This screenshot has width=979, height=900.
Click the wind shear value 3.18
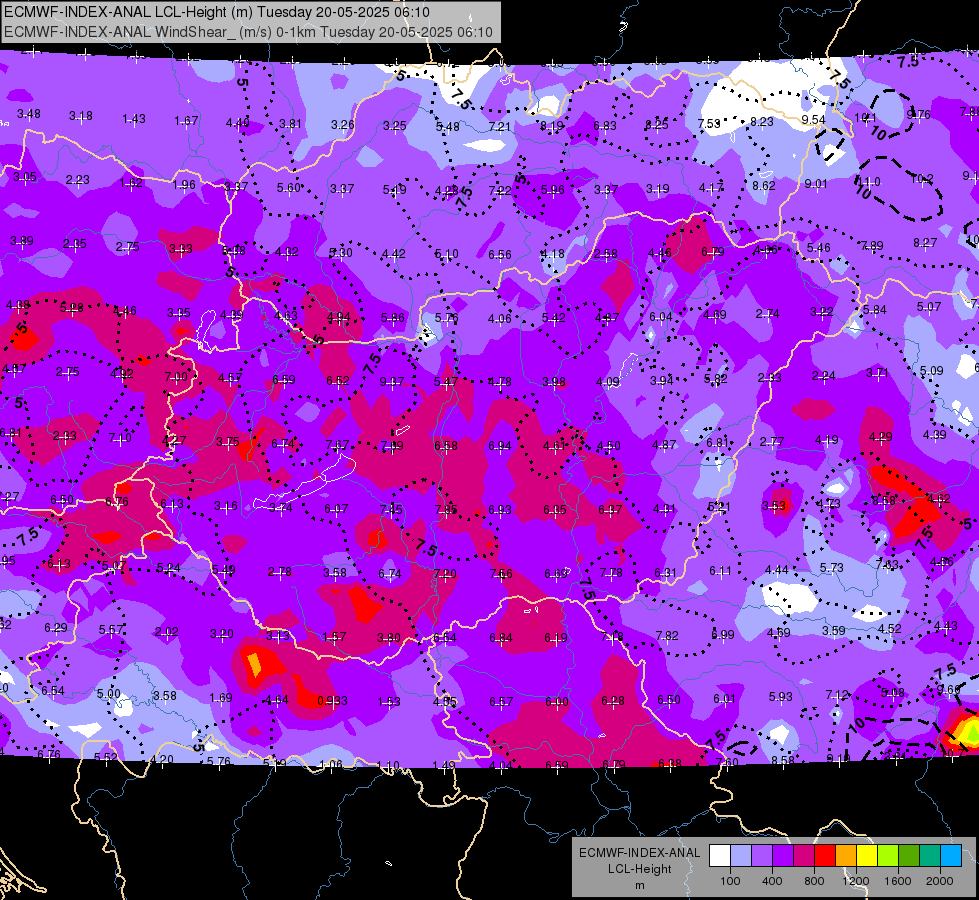[x=81, y=116]
